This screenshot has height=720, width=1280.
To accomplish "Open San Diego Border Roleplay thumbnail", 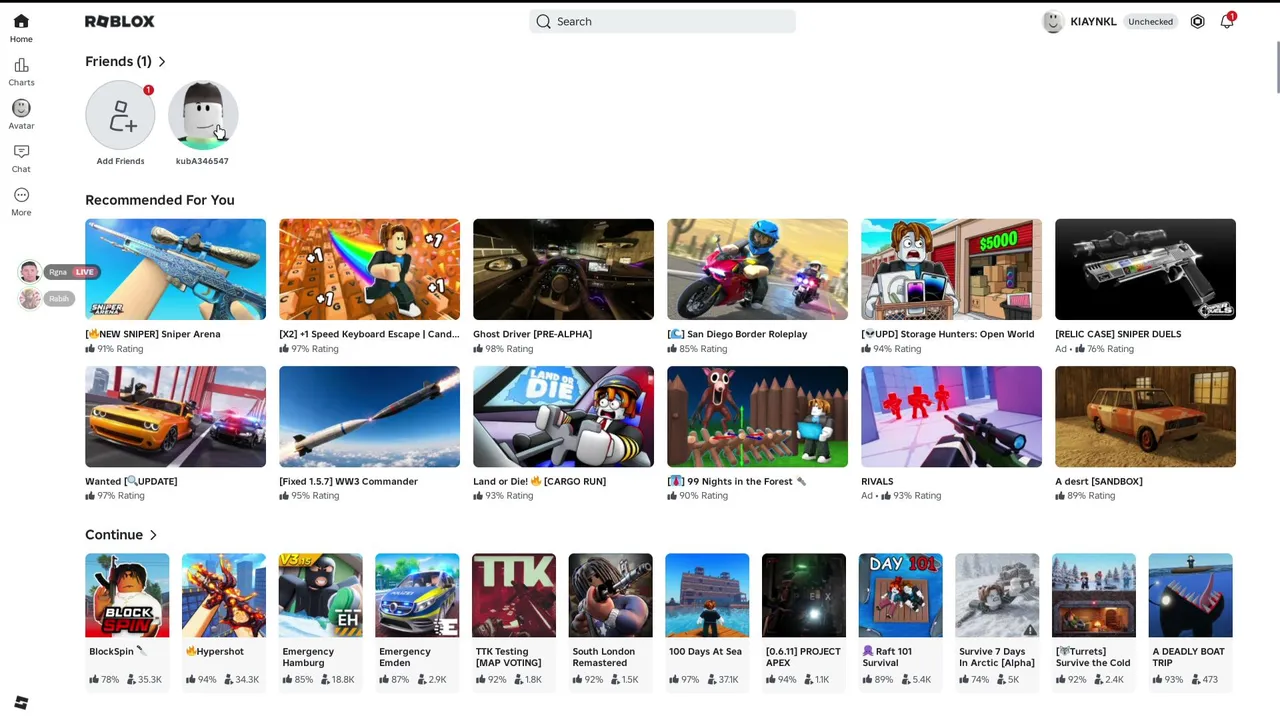I will pos(758,269).
